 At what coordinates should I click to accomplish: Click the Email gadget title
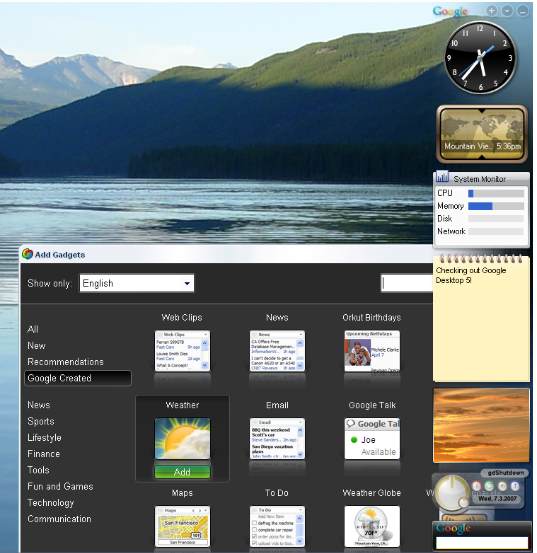pyautogui.click(x=277, y=405)
